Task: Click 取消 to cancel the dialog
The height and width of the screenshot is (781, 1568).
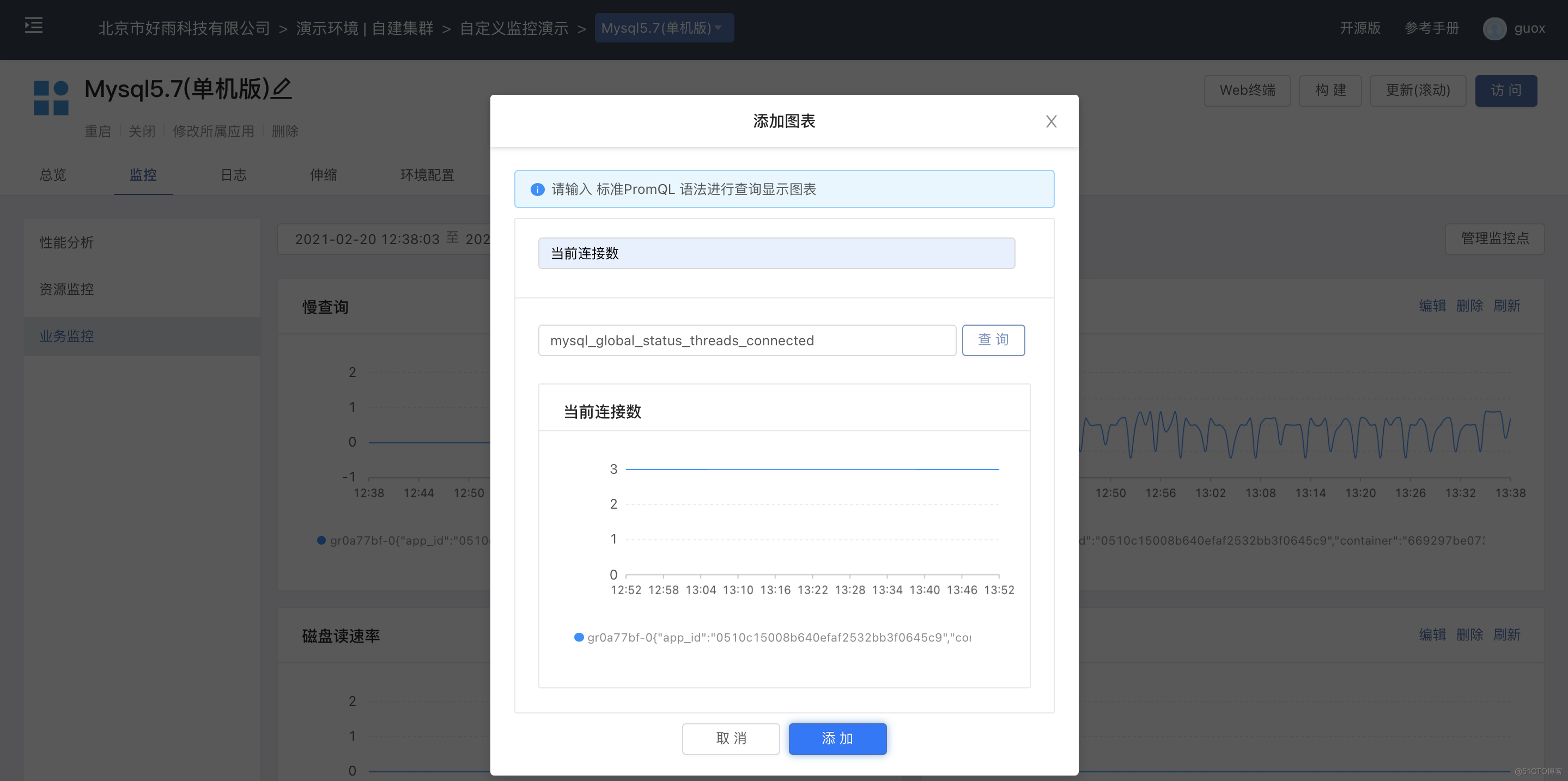Action: pos(731,739)
